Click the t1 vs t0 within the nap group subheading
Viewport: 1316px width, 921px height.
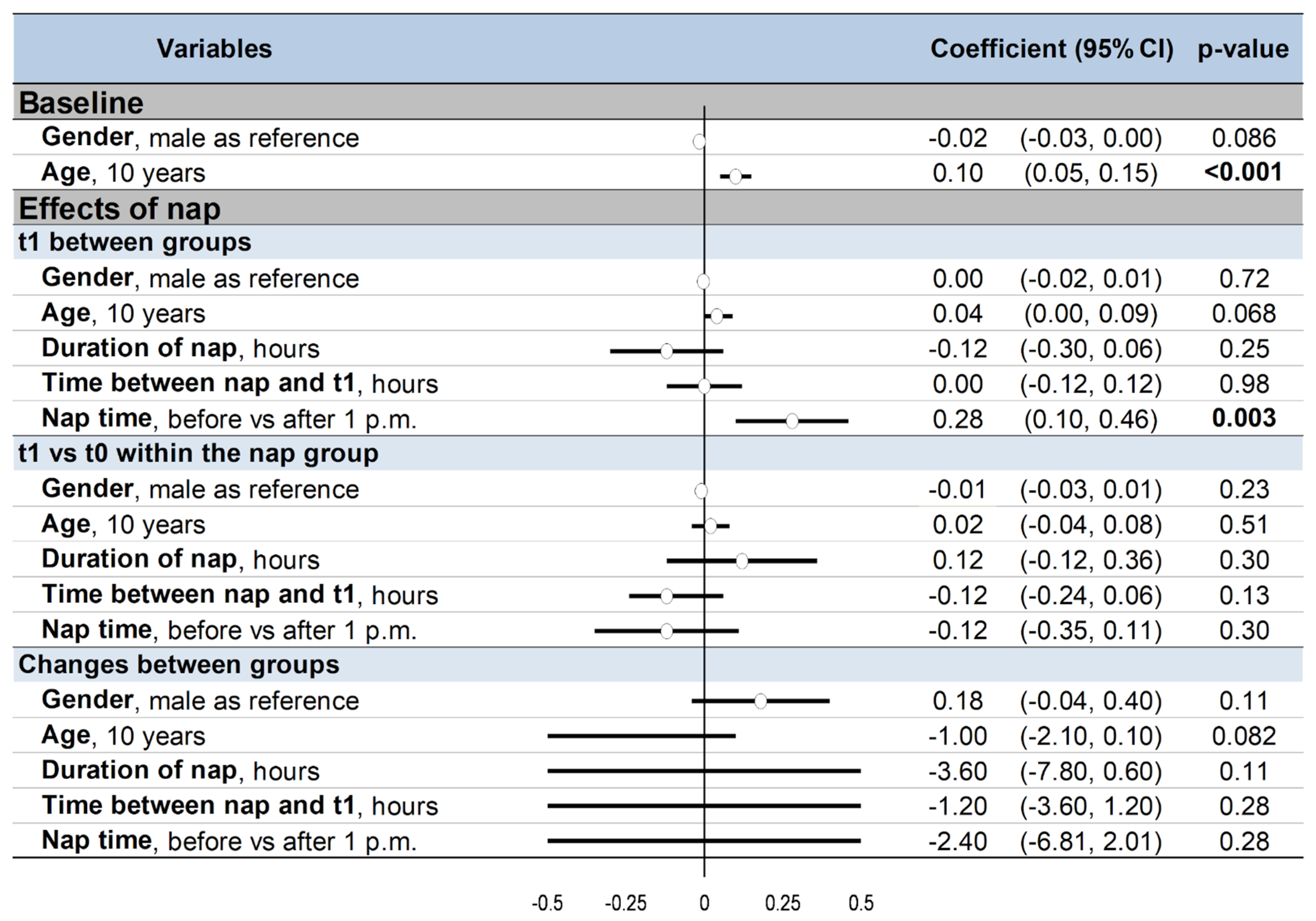point(198,453)
